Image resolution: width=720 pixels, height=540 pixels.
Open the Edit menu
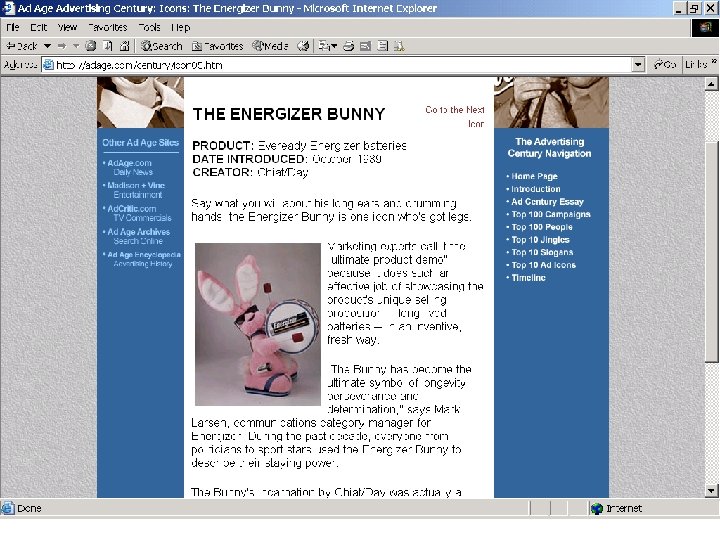pos(39,28)
